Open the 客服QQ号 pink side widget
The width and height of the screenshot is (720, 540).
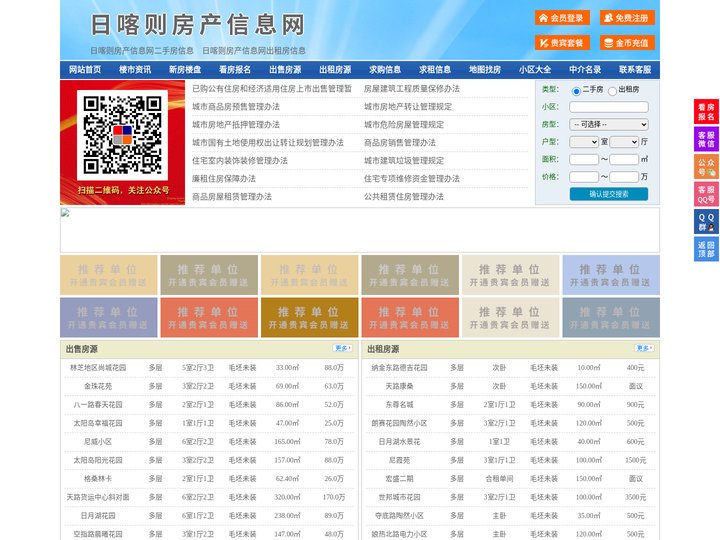pyautogui.click(x=706, y=194)
